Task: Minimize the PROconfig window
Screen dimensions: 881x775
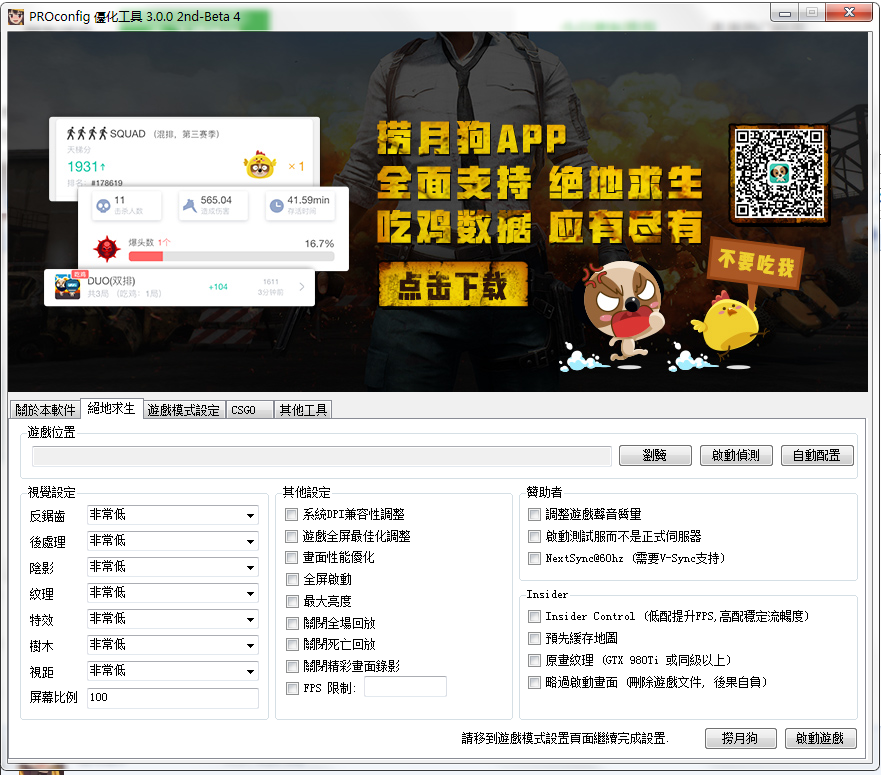Action: 785,12
